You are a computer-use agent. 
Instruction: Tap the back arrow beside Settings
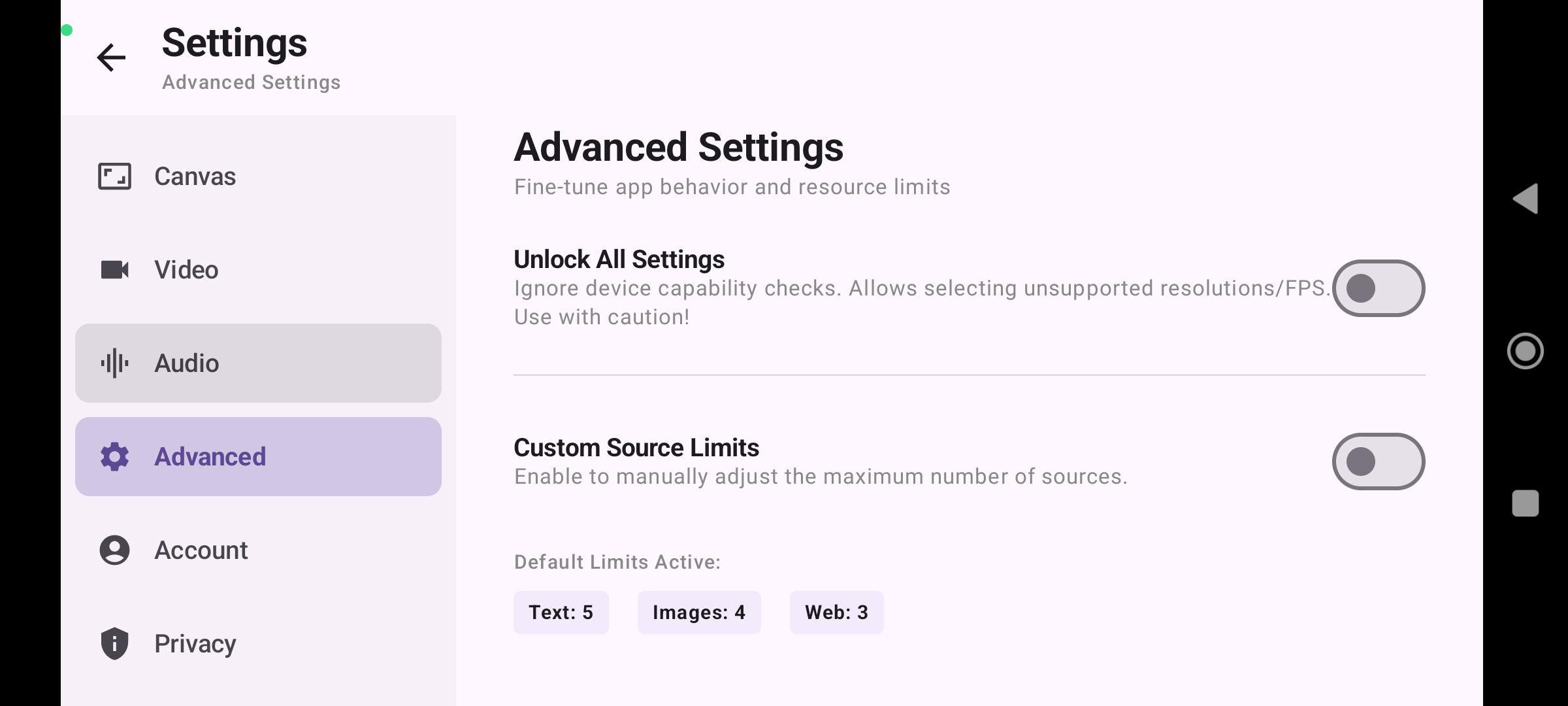[111, 58]
